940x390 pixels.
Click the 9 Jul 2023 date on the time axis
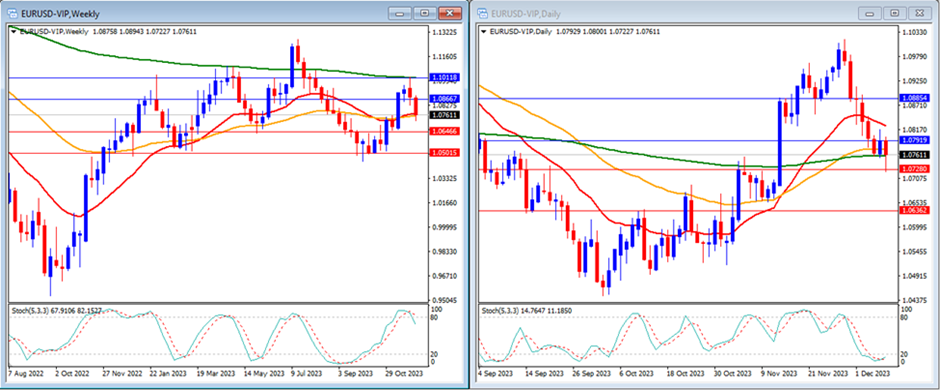[307, 373]
